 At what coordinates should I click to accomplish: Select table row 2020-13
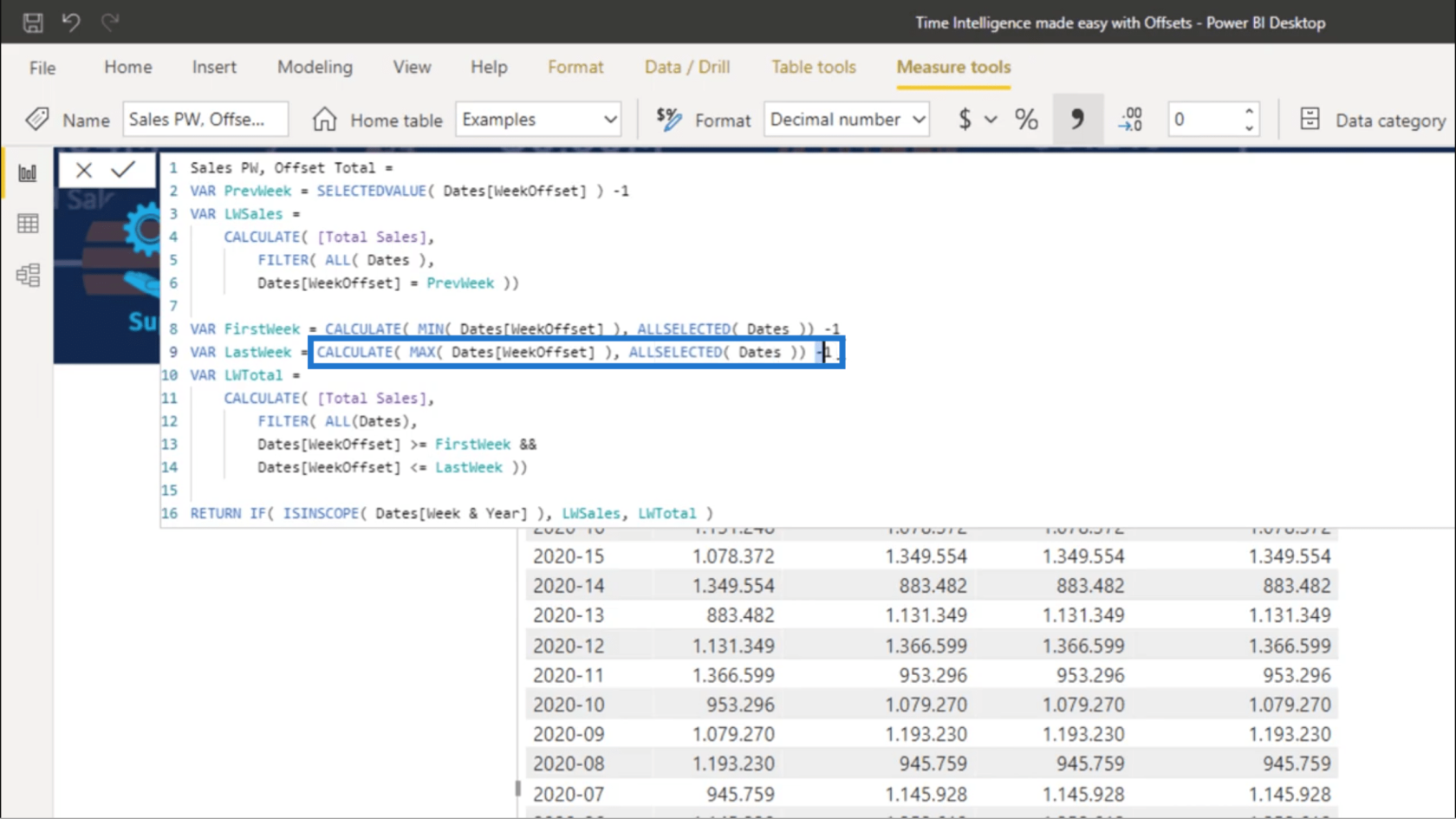(x=932, y=615)
